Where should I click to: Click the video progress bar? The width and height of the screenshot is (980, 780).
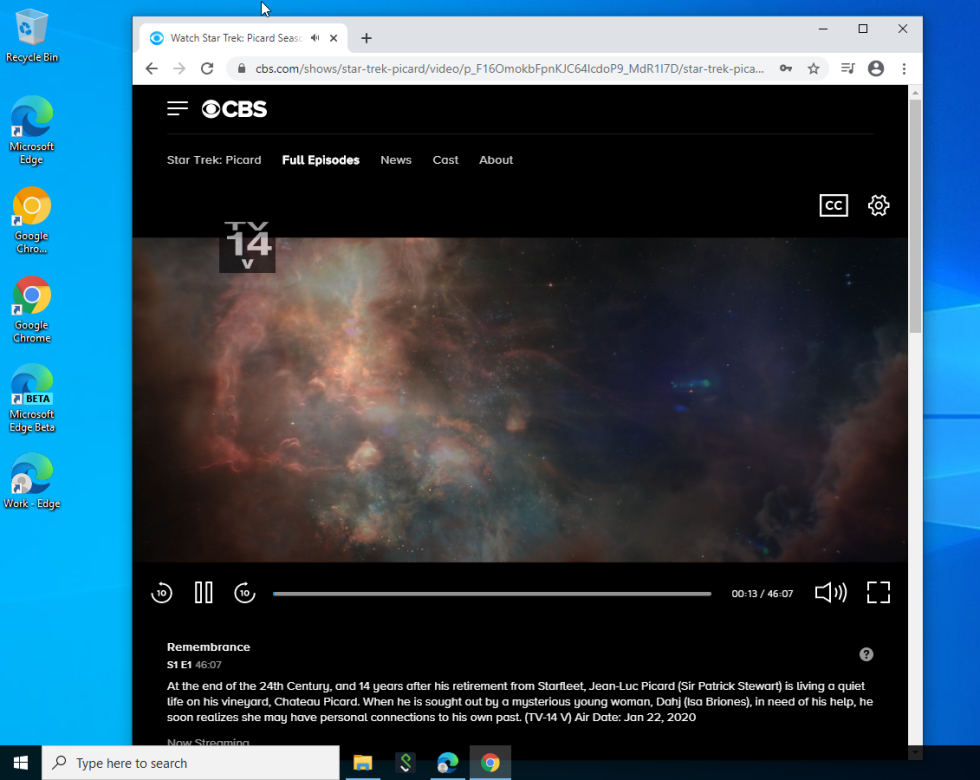tap(490, 592)
